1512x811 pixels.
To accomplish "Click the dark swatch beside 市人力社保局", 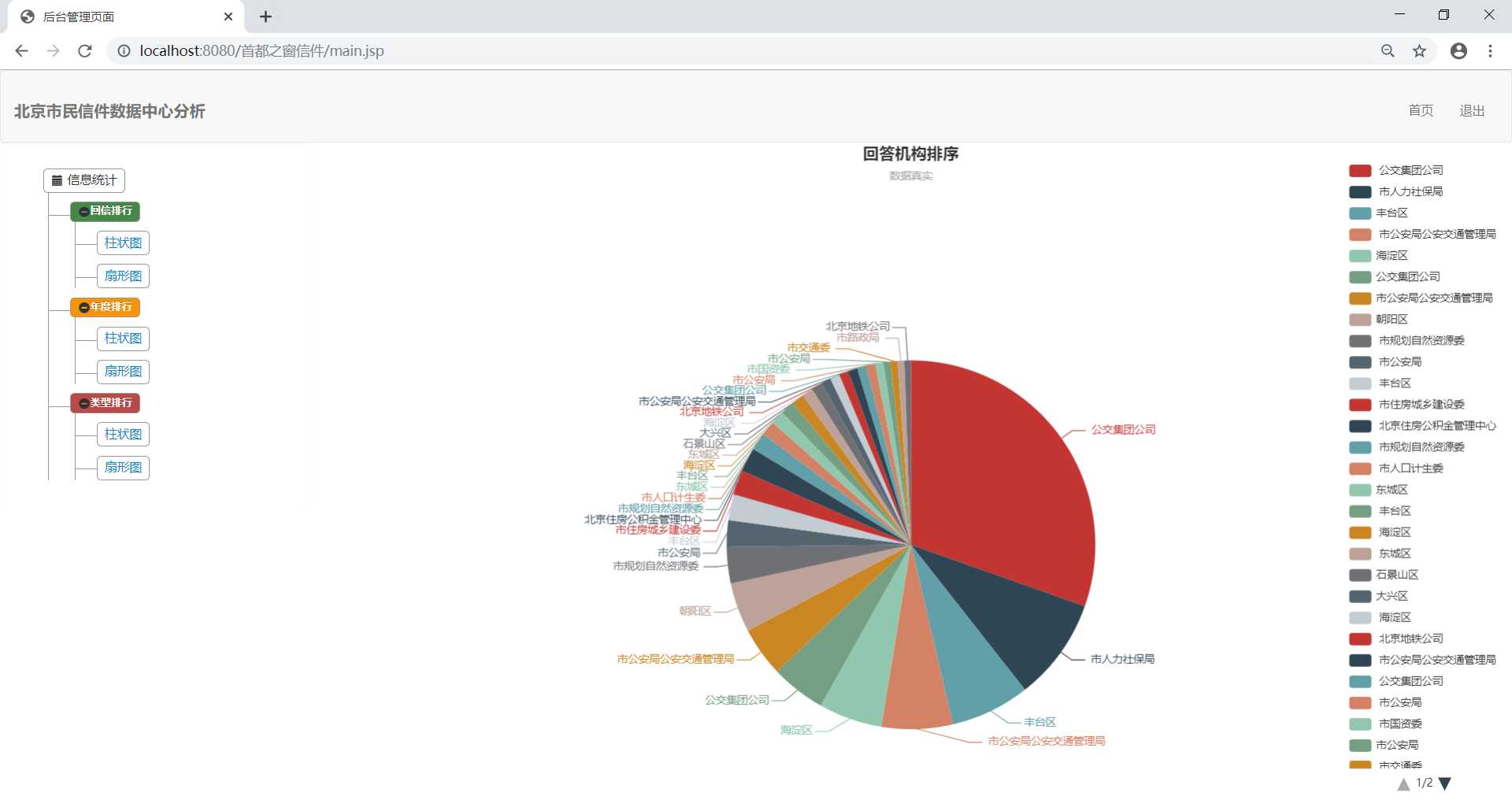I will 1360,192.
